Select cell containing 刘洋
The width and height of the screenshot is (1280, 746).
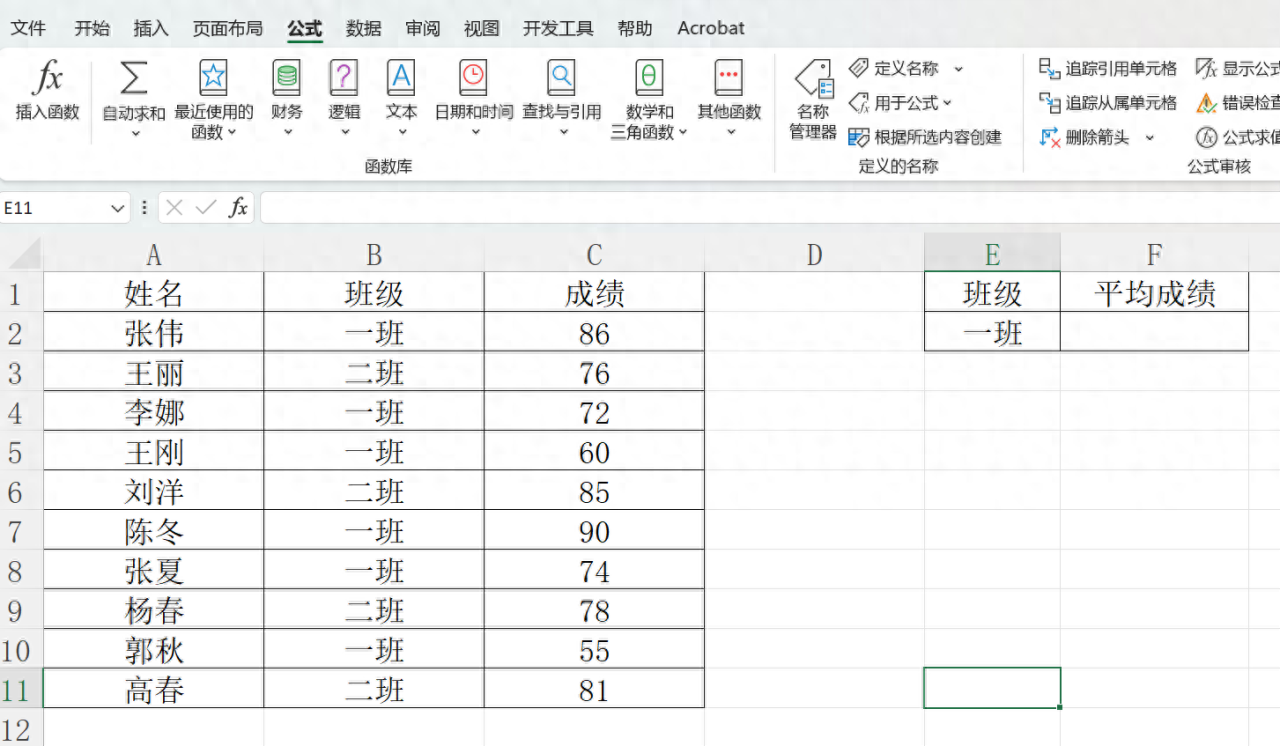154,492
